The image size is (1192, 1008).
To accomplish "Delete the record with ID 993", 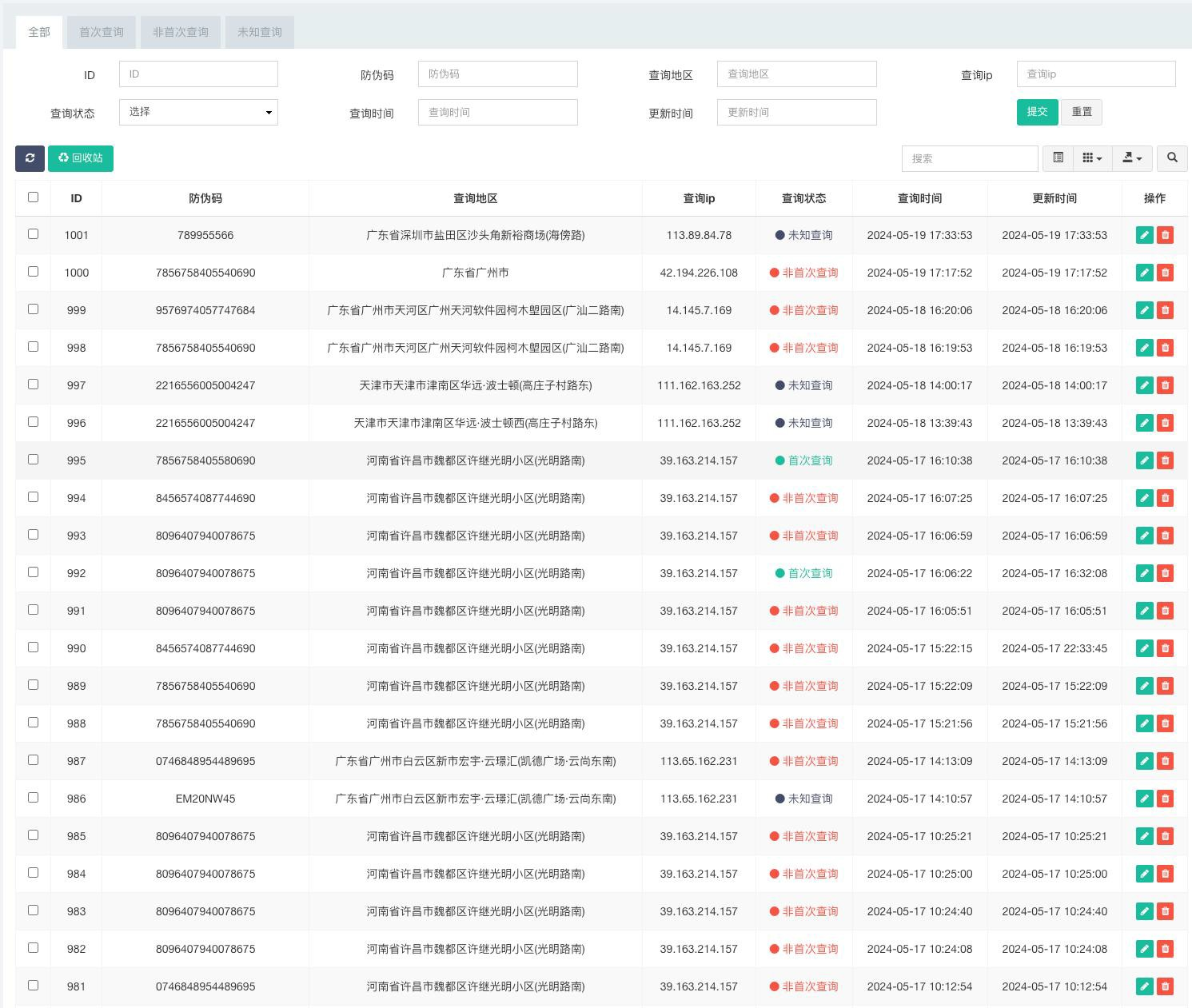I will pyautogui.click(x=1165, y=536).
